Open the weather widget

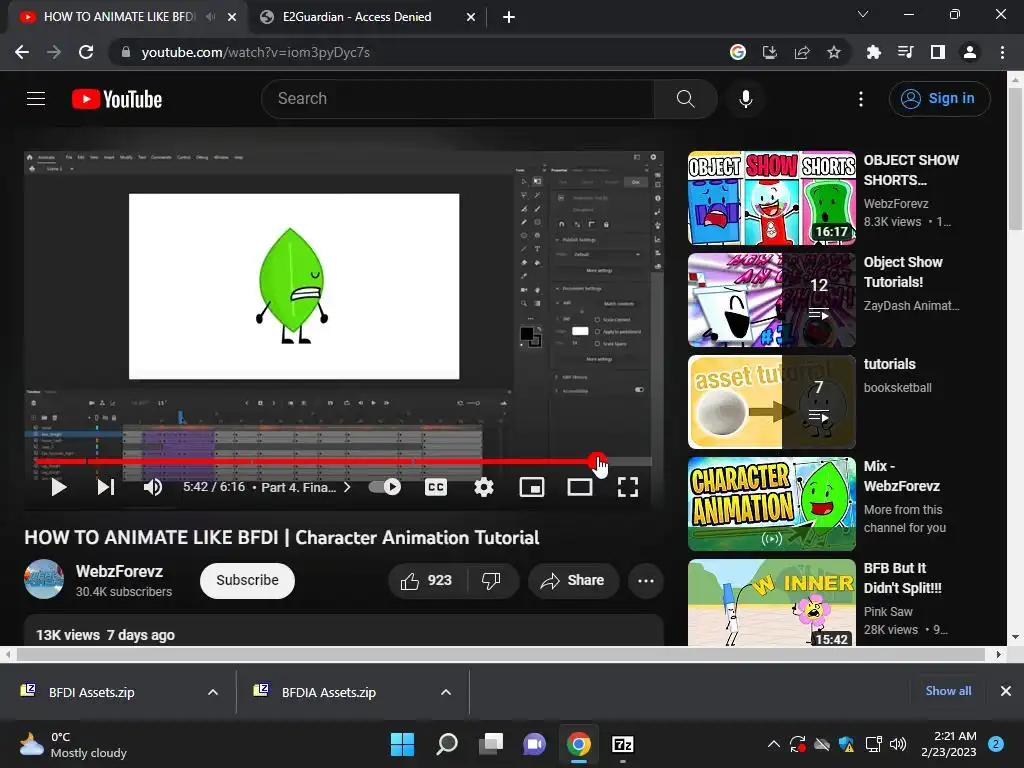pos(73,744)
